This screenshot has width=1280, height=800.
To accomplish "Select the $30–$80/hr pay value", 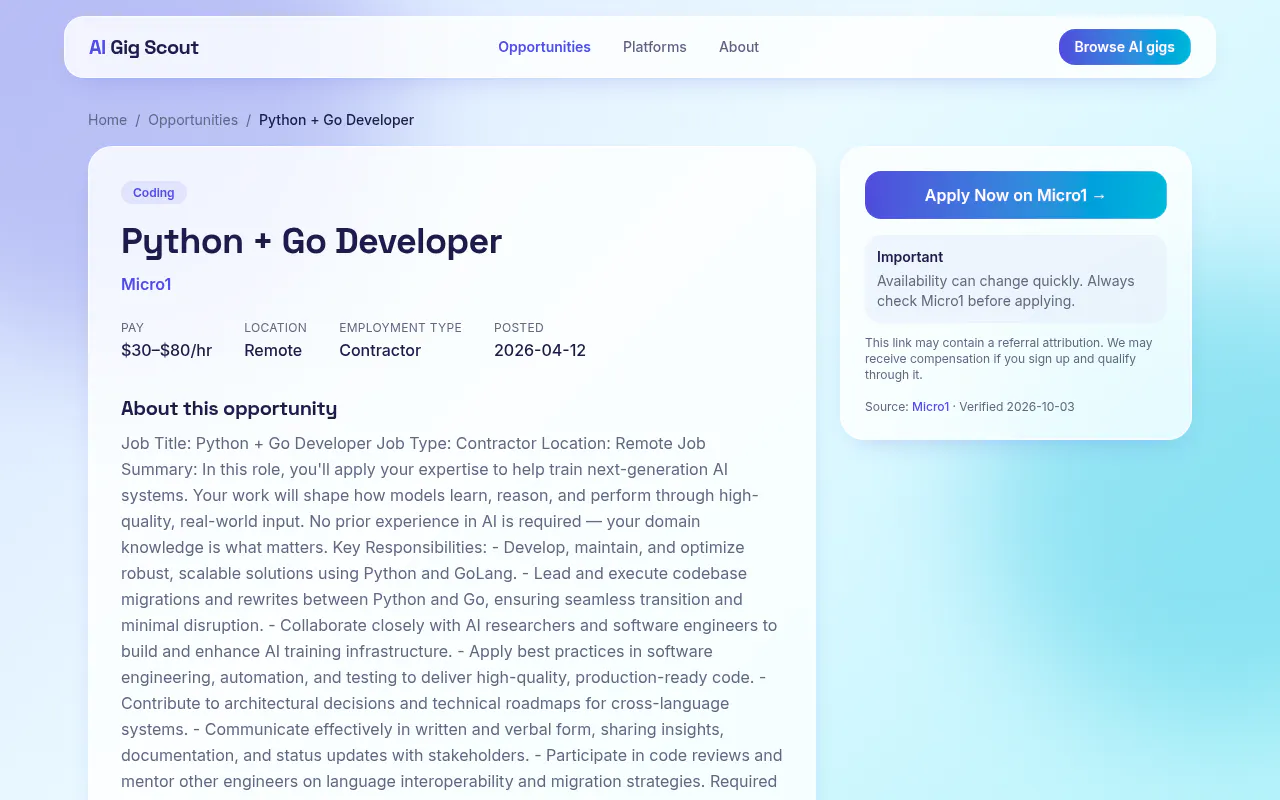I will 166,350.
